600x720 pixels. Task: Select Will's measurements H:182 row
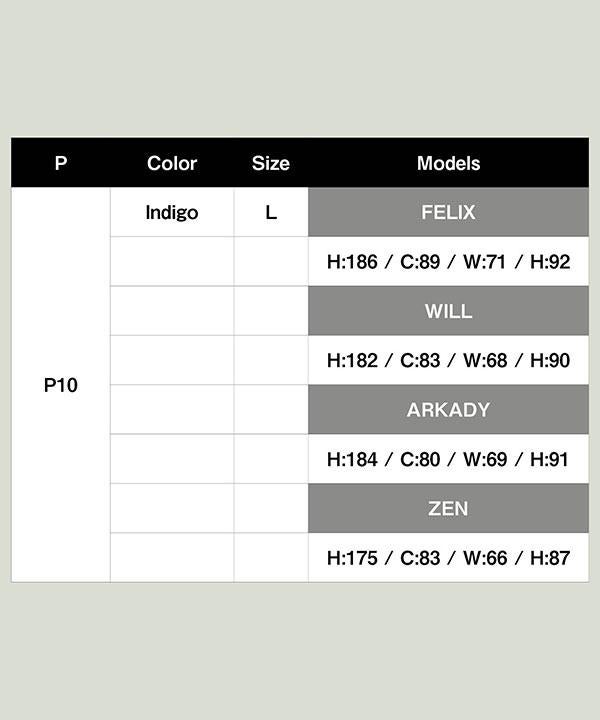tap(449, 360)
